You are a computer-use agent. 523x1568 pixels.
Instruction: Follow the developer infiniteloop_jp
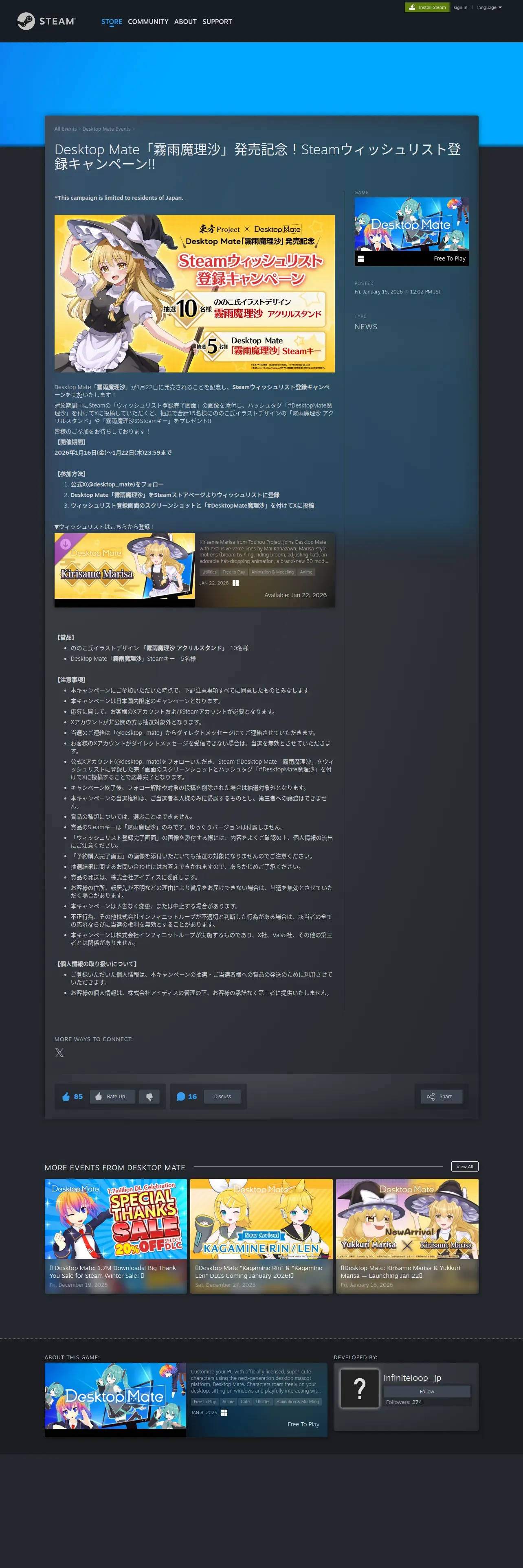[x=427, y=1391]
